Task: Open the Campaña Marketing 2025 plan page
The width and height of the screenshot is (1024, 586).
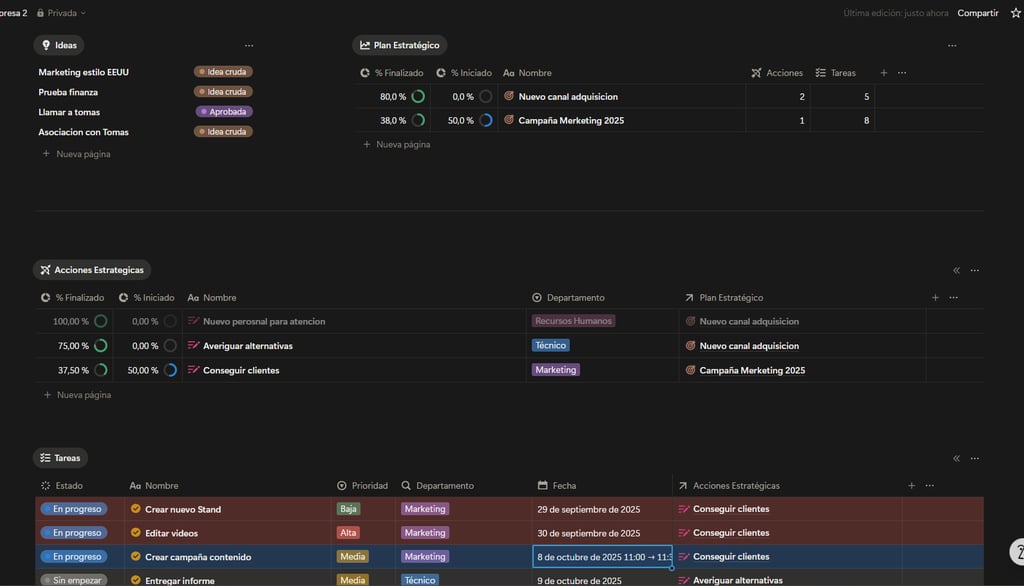Action: [x=571, y=121]
